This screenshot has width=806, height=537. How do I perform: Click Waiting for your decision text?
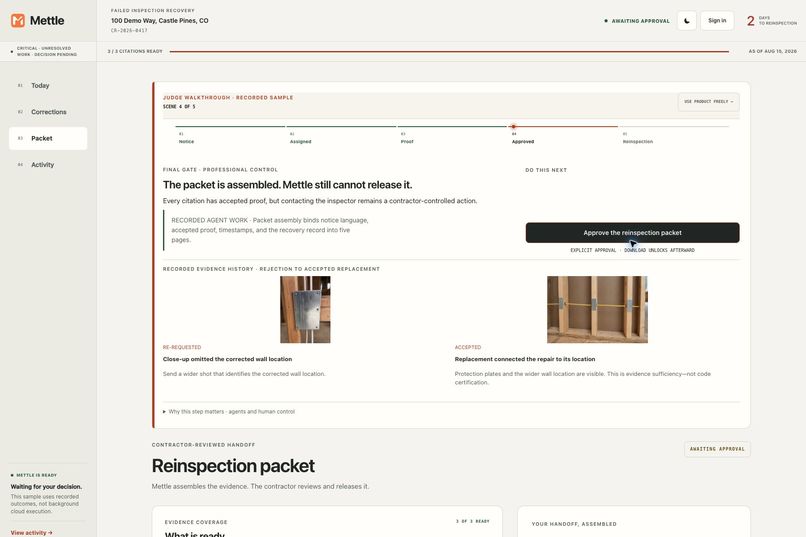point(46,487)
